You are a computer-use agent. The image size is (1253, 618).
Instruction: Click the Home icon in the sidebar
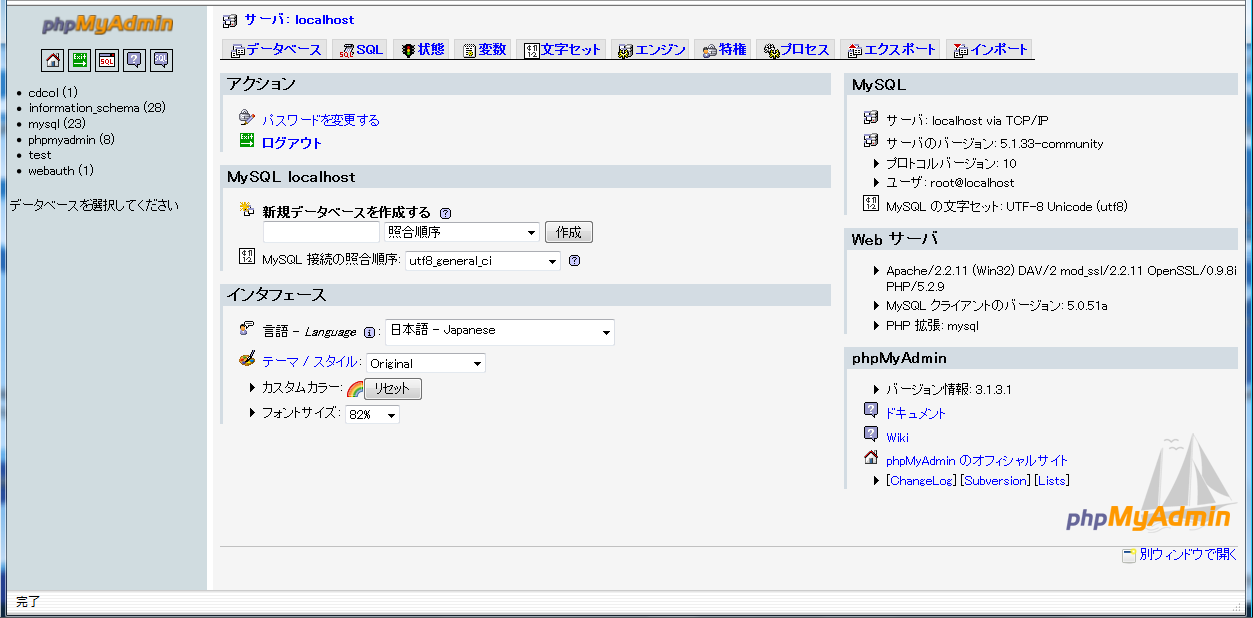point(53,60)
